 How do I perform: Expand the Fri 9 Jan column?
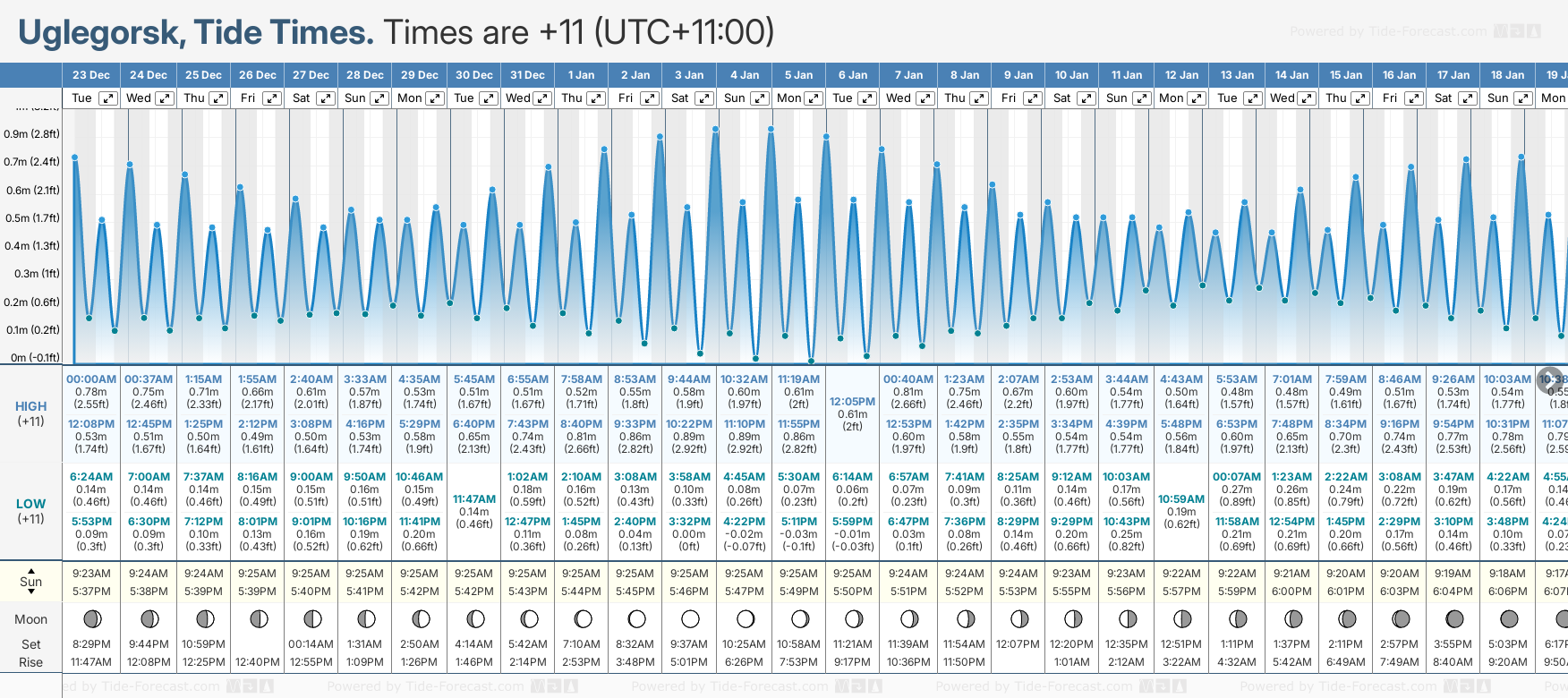(x=1032, y=98)
